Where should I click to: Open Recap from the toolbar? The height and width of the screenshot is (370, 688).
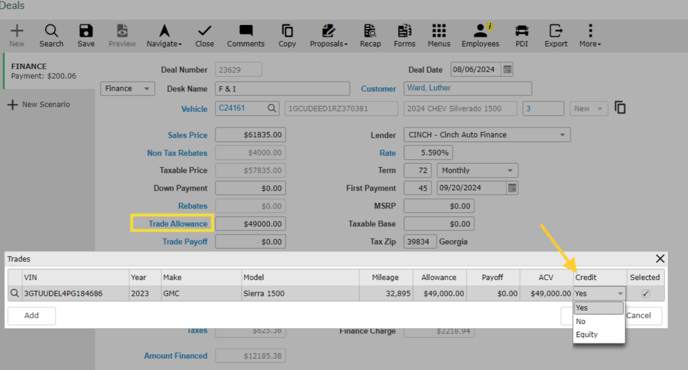coord(370,36)
